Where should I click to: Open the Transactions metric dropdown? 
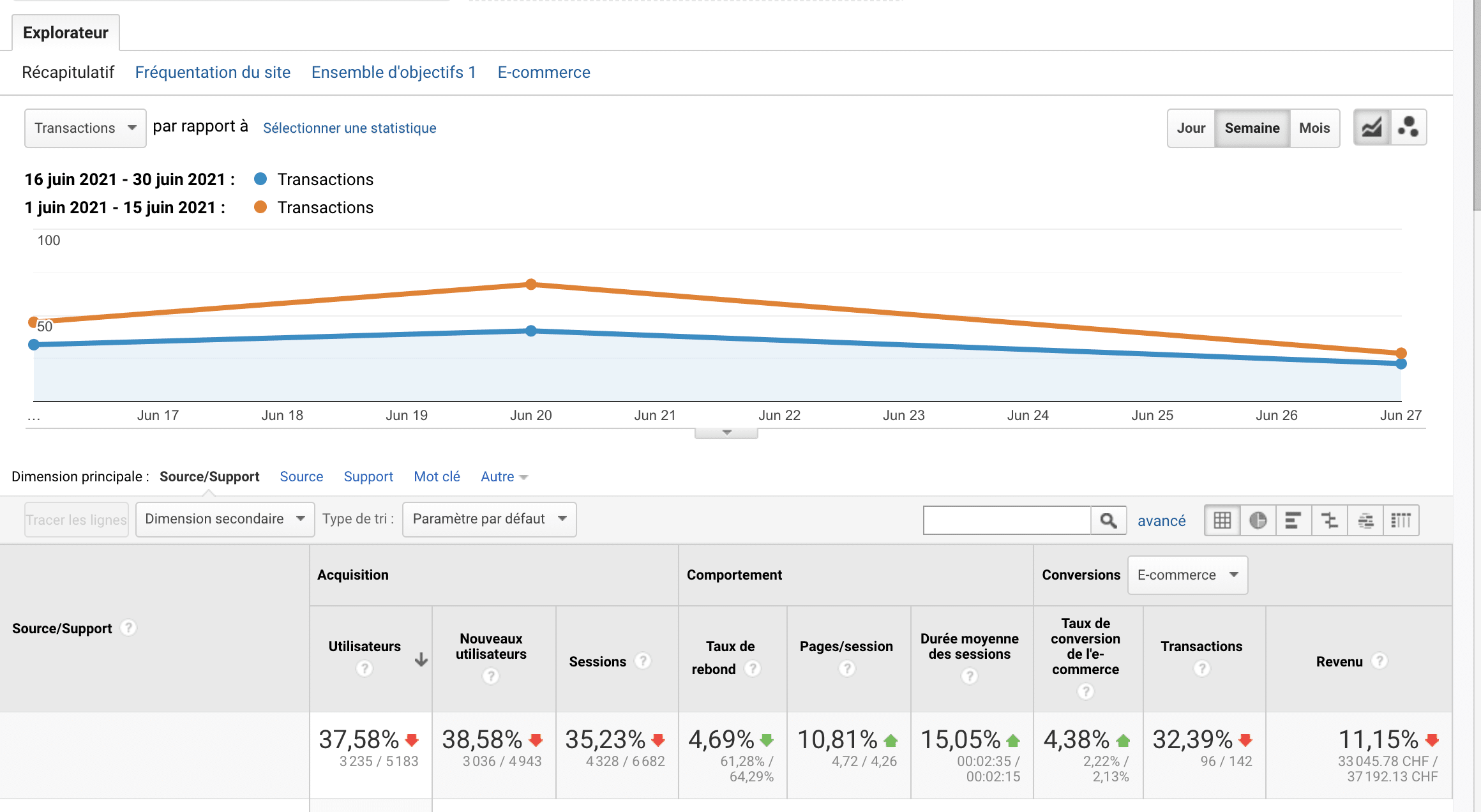pos(86,128)
